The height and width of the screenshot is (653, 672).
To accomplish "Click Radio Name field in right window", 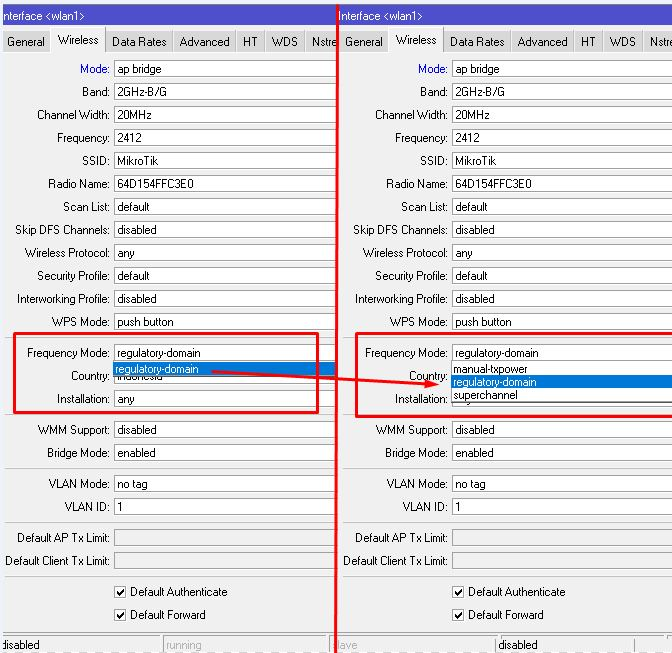I will pyautogui.click(x=562, y=184).
